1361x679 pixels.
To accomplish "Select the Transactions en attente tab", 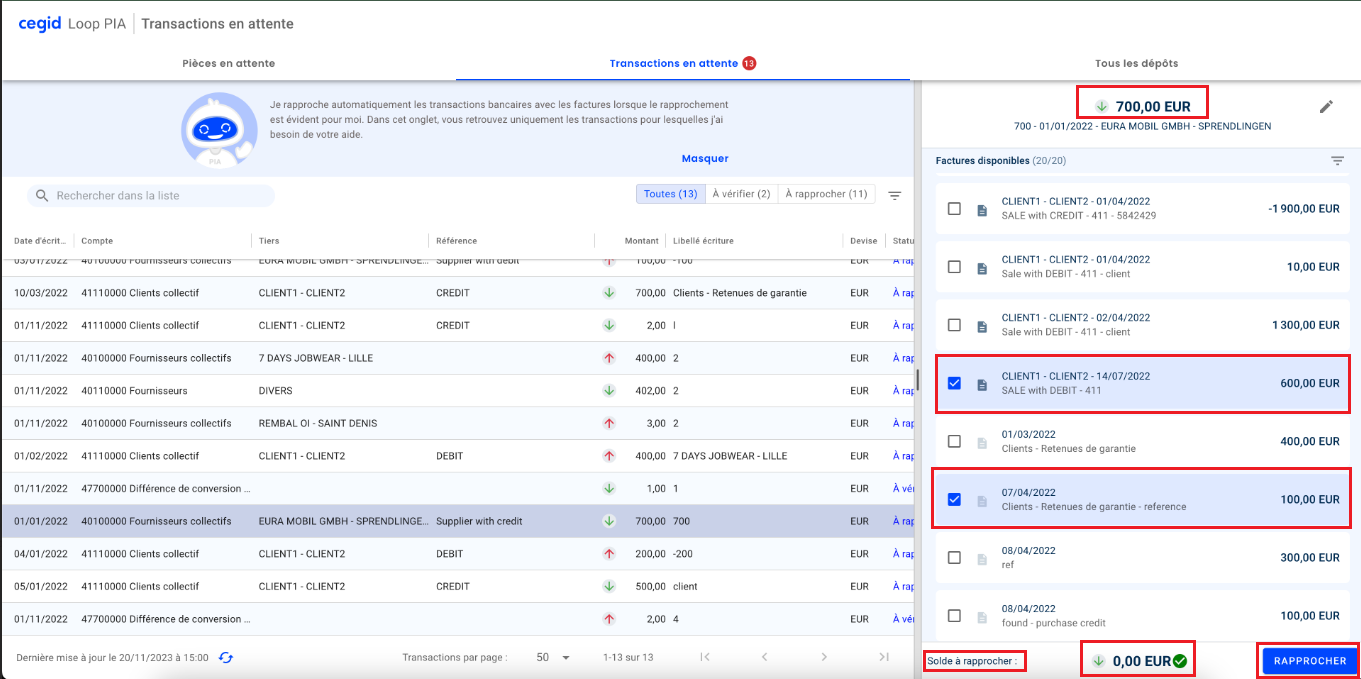I will (x=683, y=63).
